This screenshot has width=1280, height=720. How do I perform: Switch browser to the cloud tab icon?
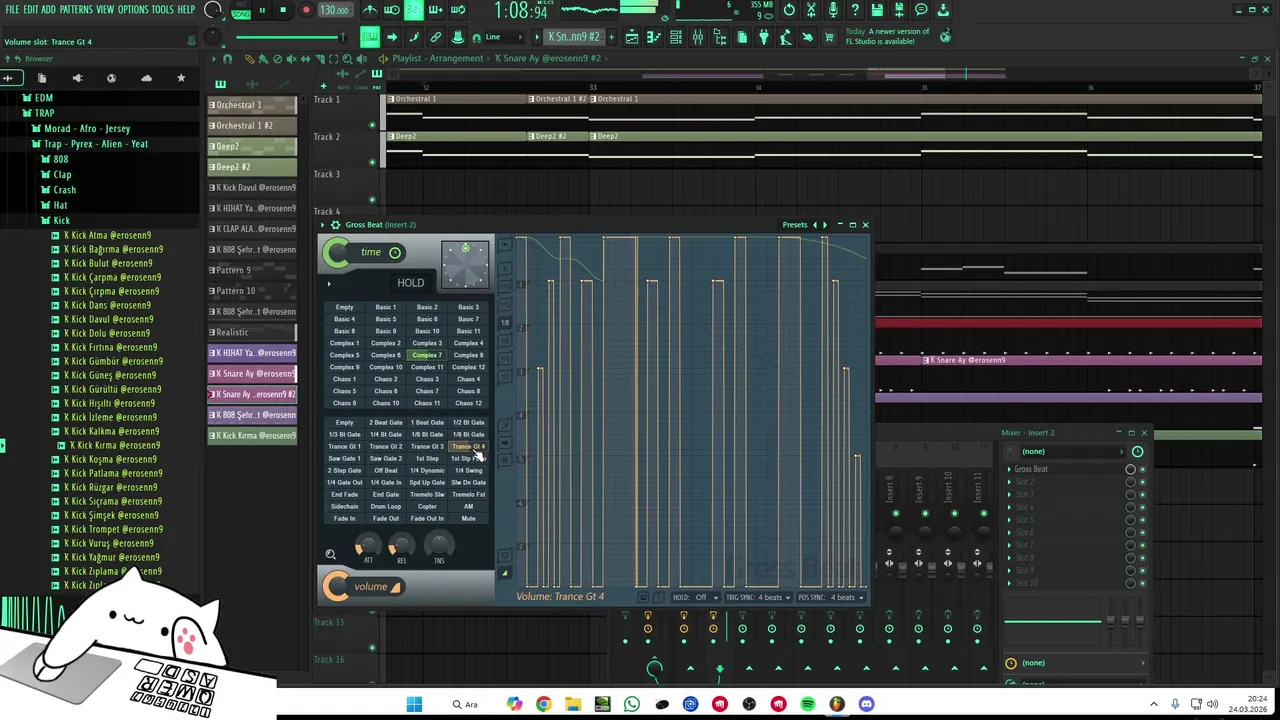point(146,78)
